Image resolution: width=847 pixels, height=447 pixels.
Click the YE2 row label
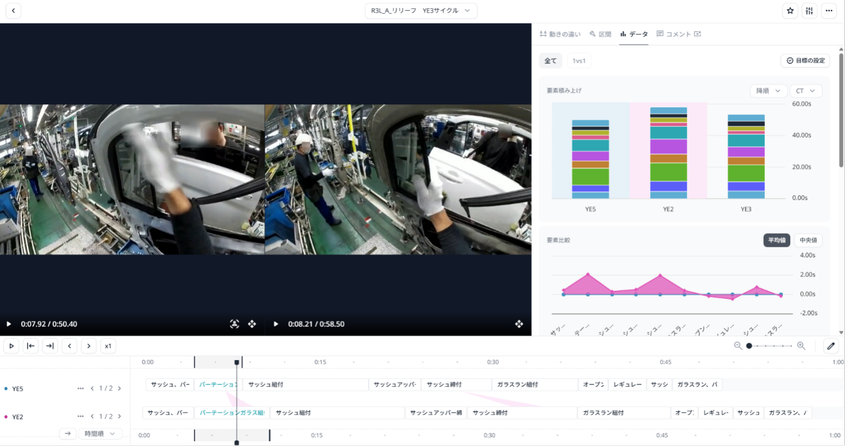pyautogui.click(x=17, y=417)
